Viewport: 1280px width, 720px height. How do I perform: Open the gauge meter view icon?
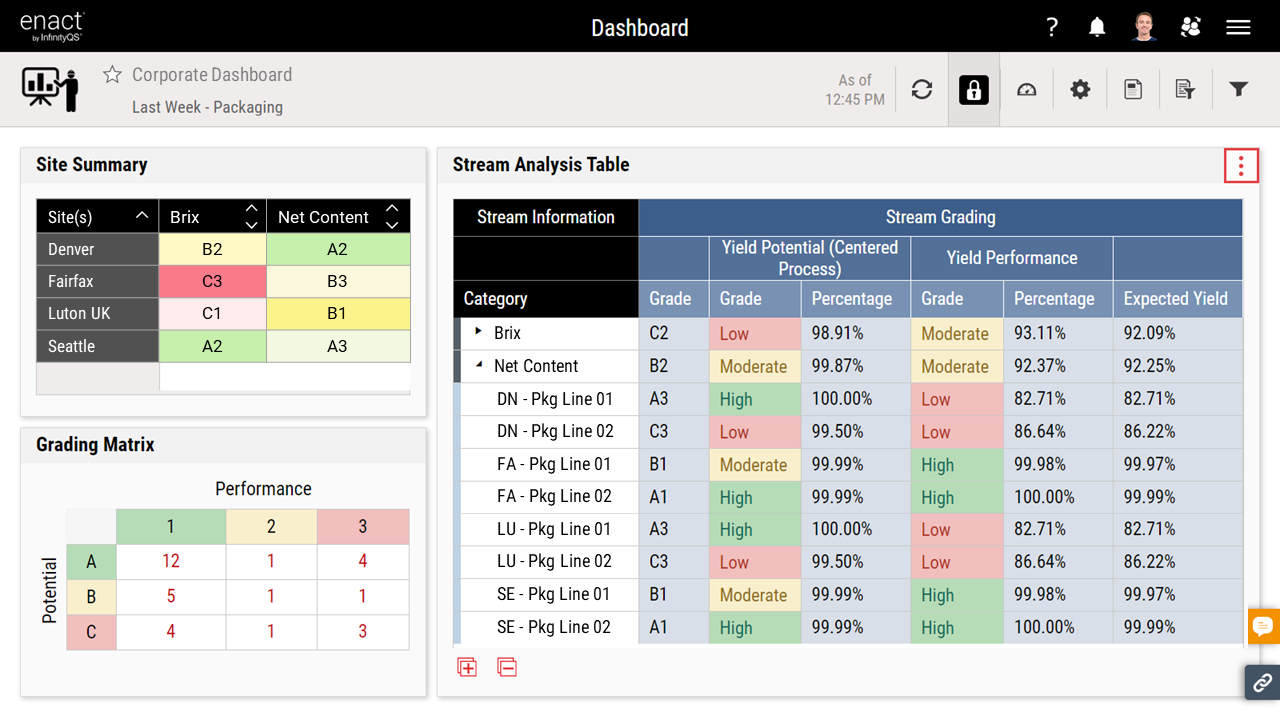point(1027,90)
